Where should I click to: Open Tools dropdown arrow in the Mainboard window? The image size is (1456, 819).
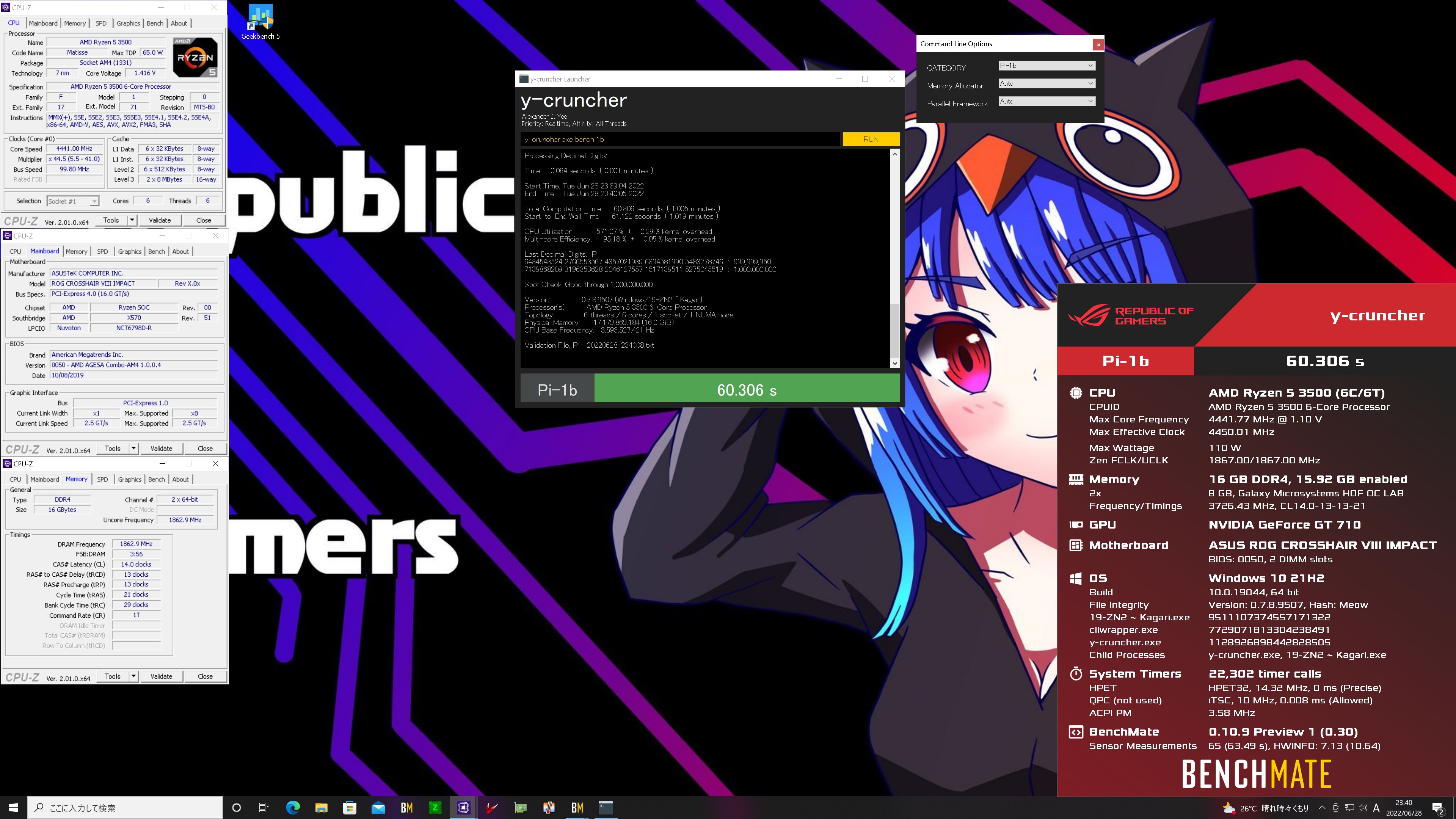coord(133,448)
